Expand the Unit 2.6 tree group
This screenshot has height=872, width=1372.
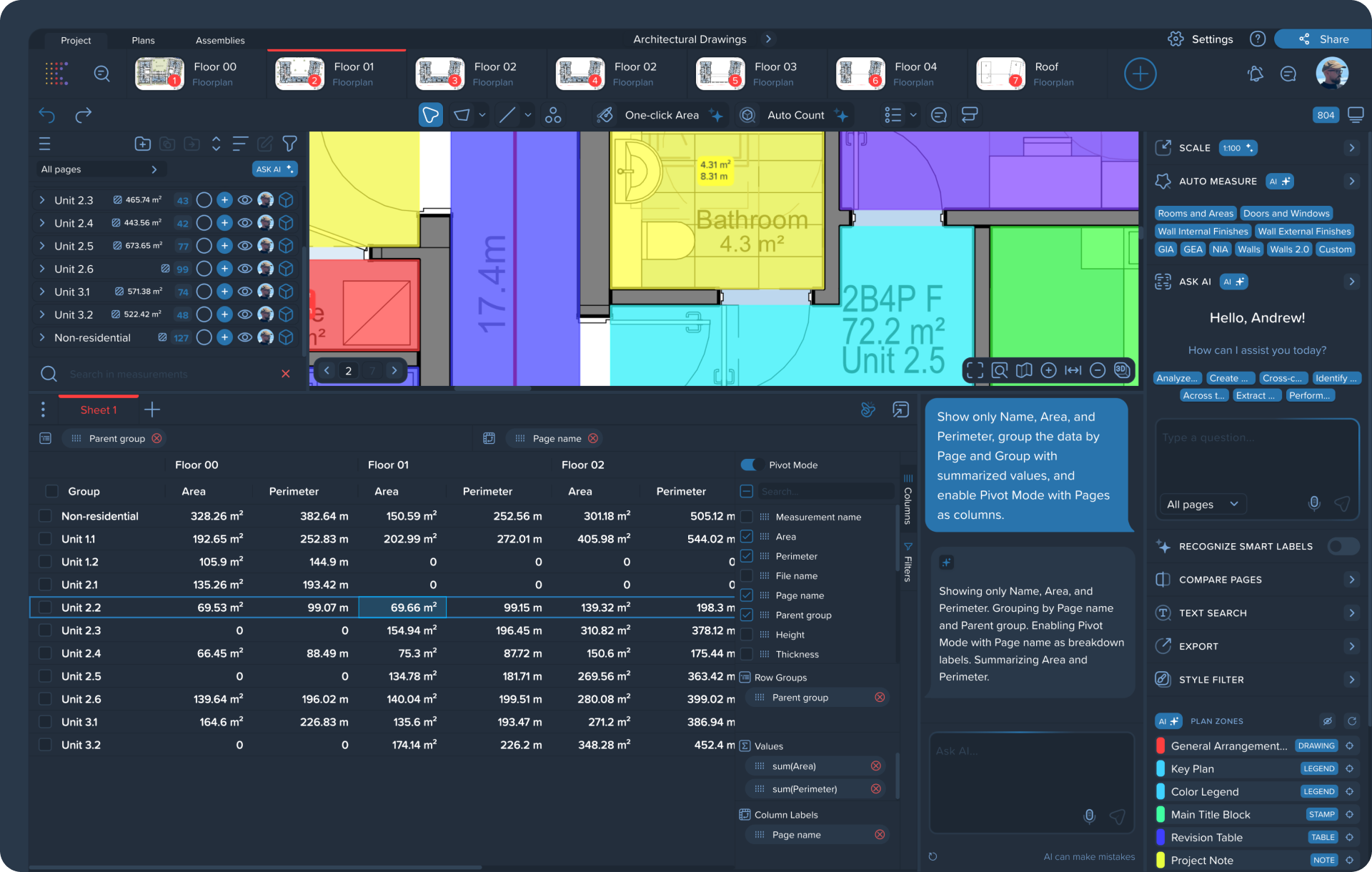pyautogui.click(x=42, y=269)
